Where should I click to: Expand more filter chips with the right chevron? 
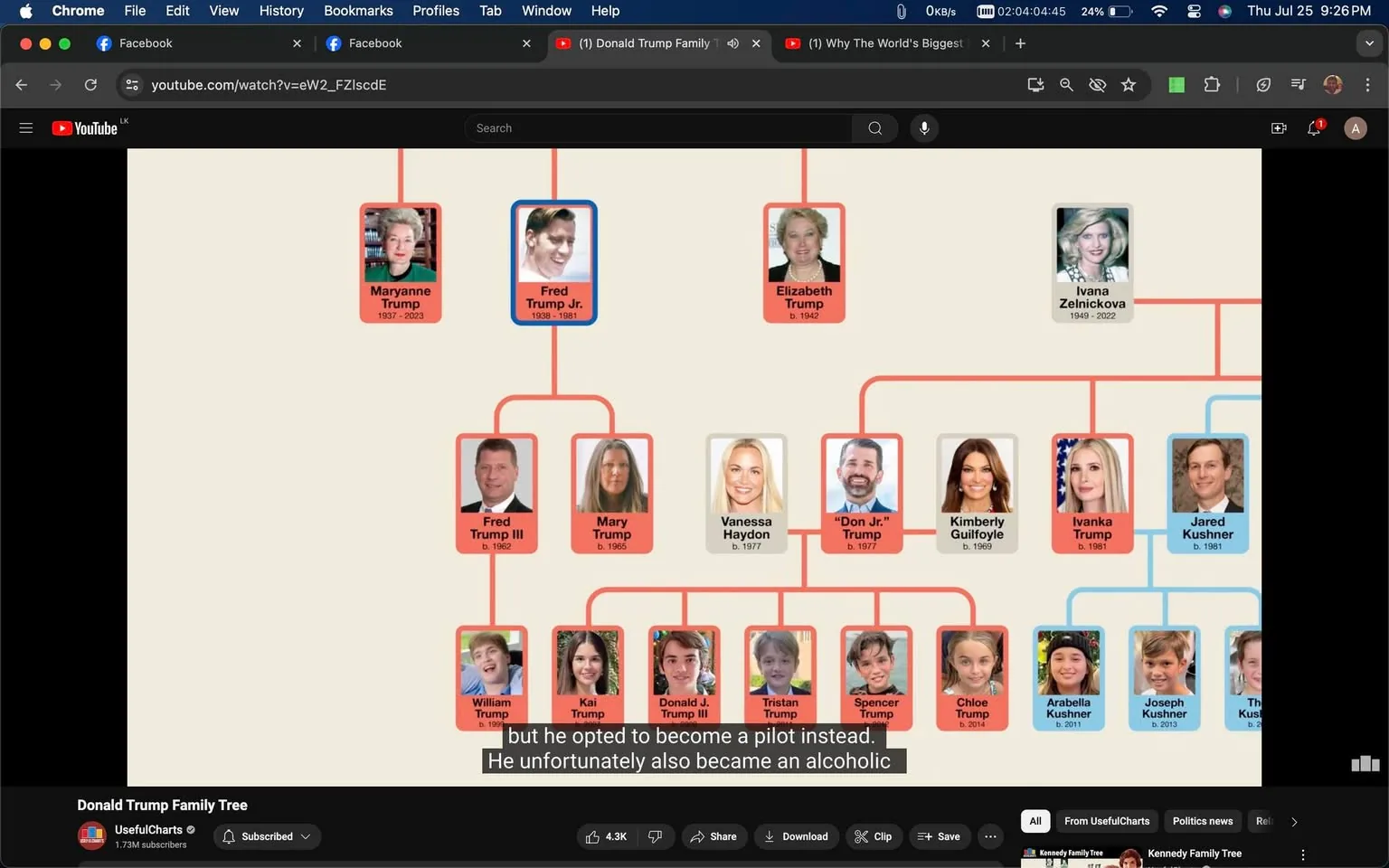1293,821
